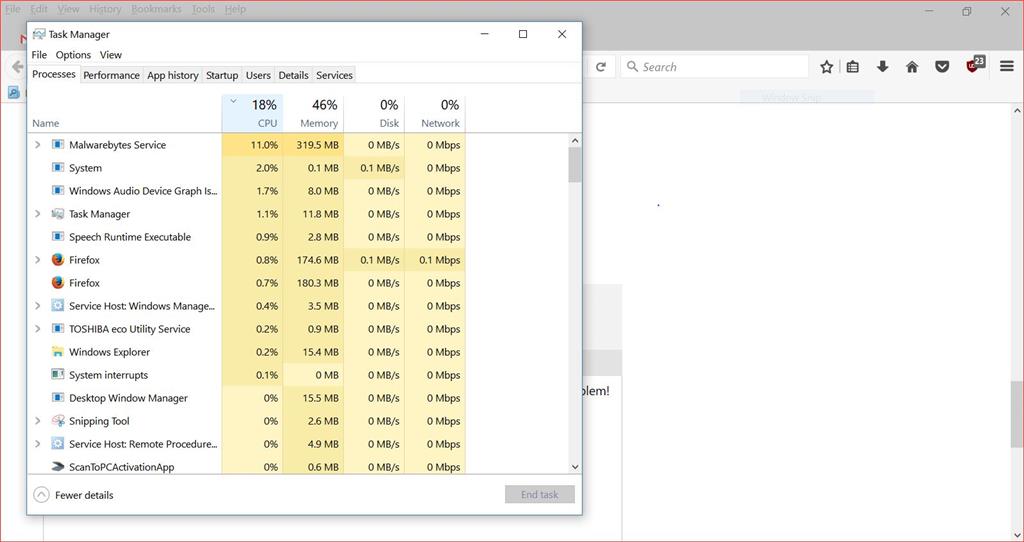
Task: Click the Desktop Window Manager icon
Action: (x=57, y=398)
